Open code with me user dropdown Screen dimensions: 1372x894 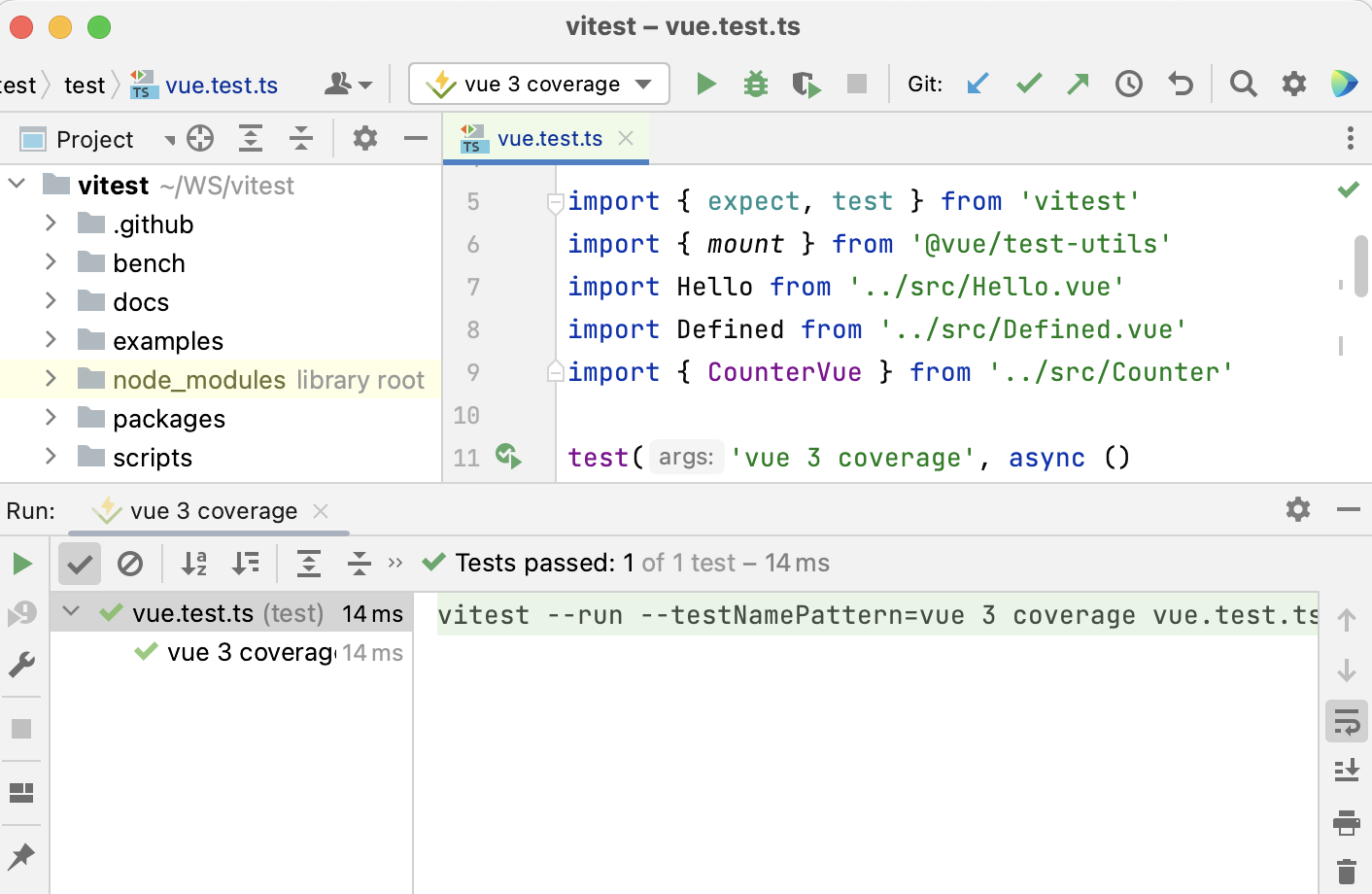pos(348,85)
